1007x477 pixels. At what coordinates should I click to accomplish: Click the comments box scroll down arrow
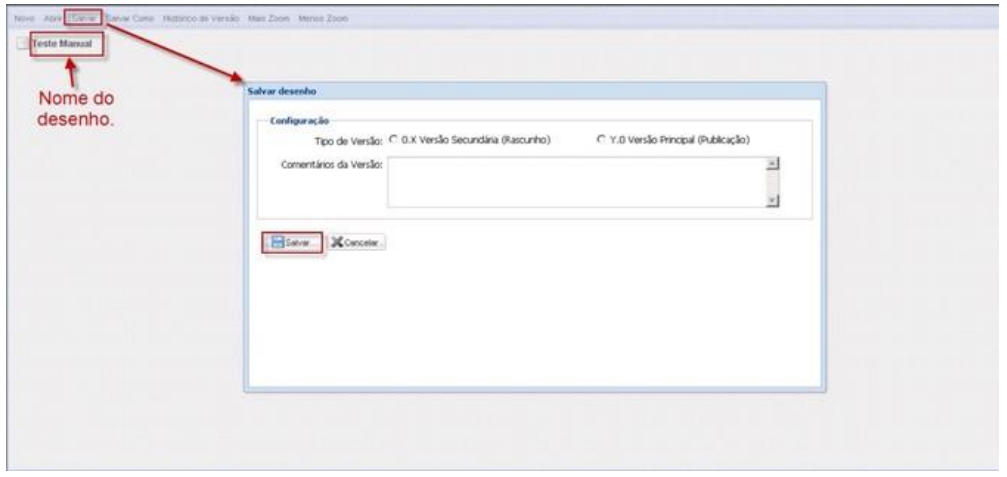click(771, 200)
